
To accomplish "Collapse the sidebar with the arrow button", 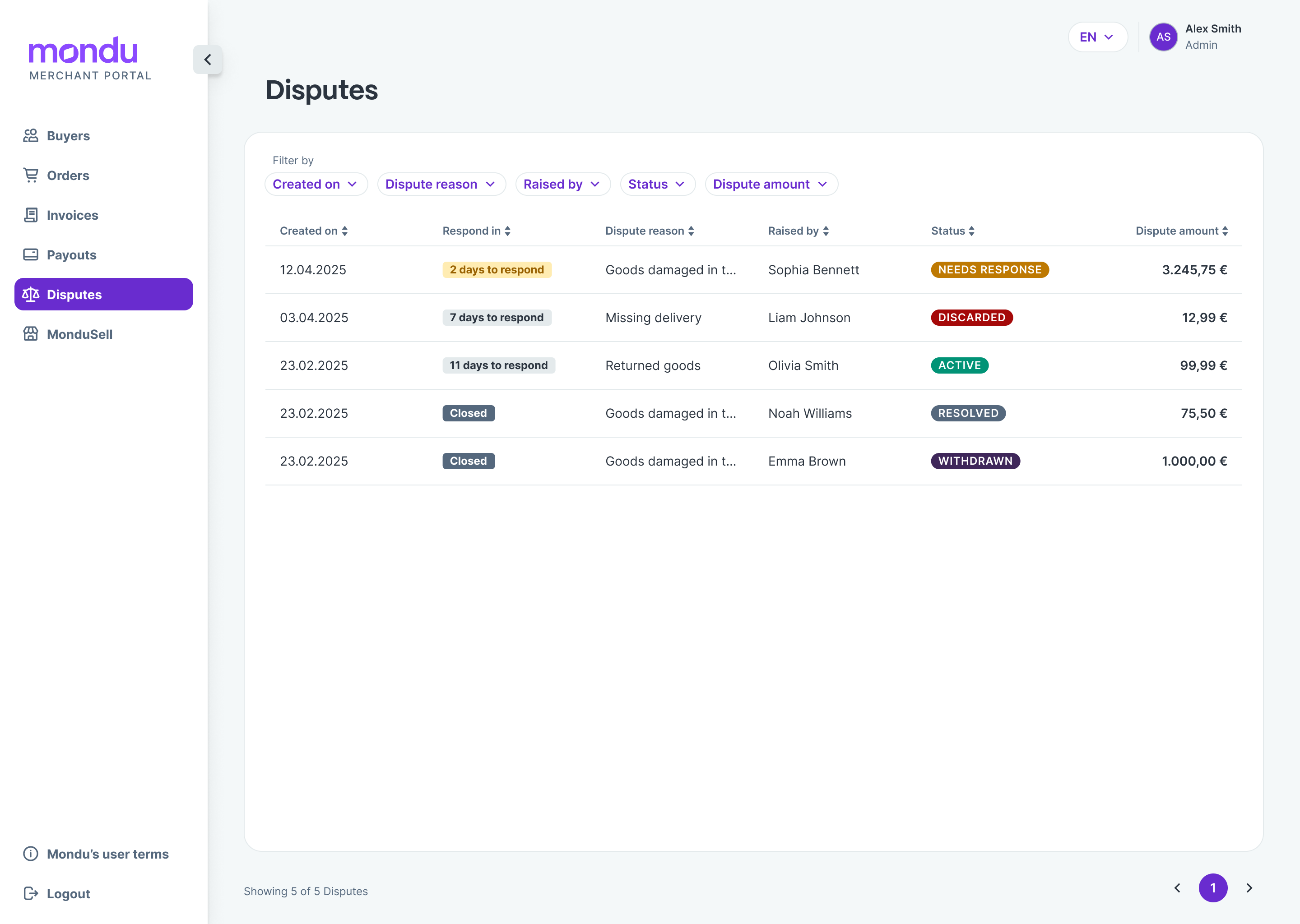I will tap(208, 60).
